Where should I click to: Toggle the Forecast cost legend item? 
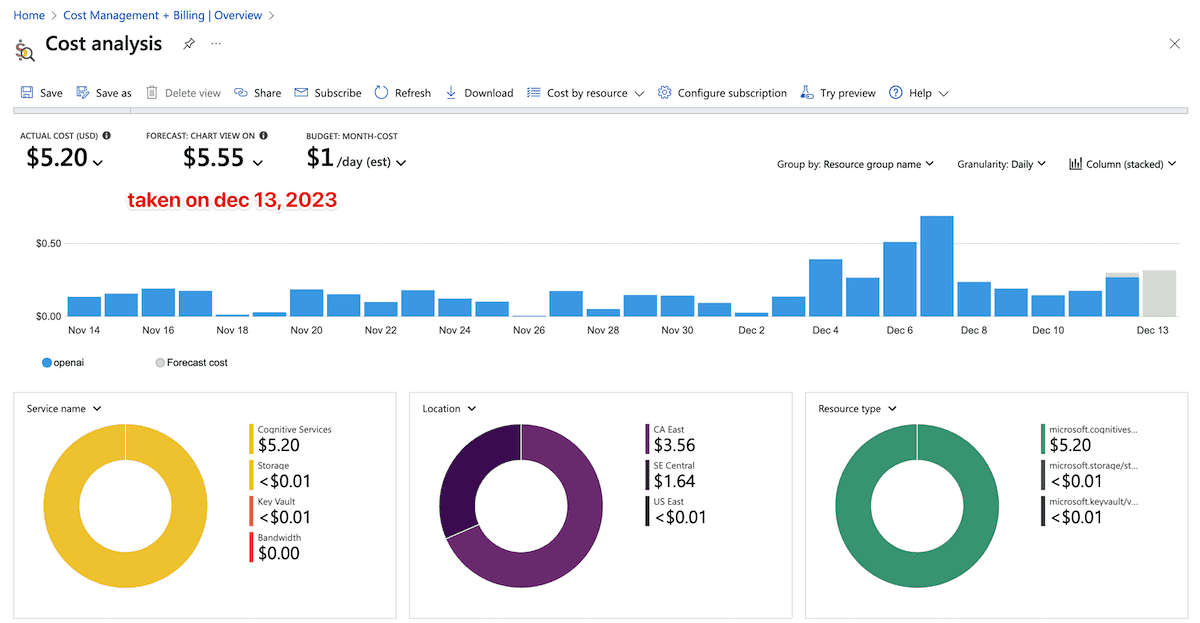[160, 362]
